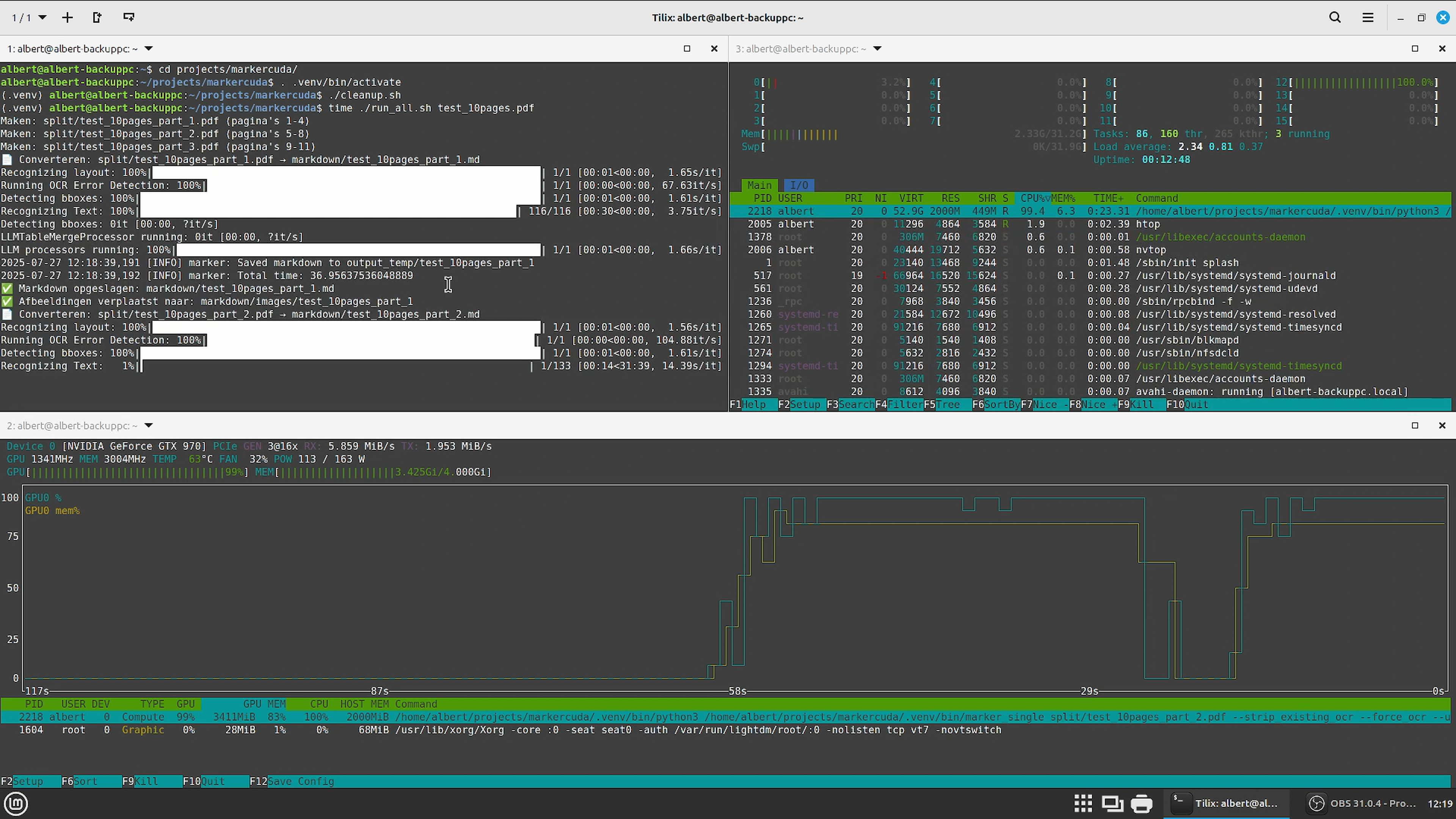Select the htop Main tab
Screen dimensions: 1456x819
(759, 185)
